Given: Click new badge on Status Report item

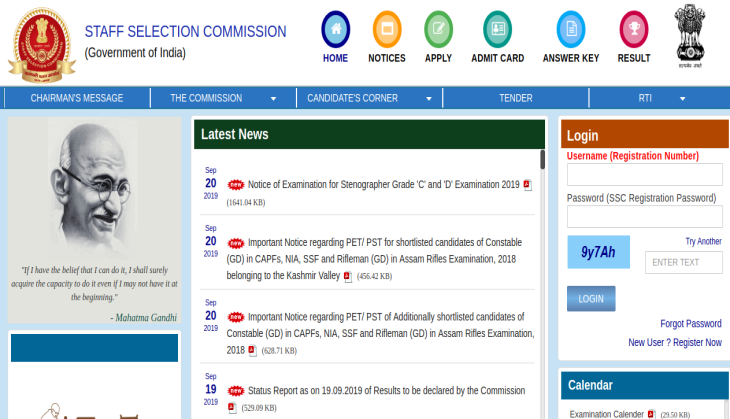Looking at the screenshot, I should click(x=236, y=391).
